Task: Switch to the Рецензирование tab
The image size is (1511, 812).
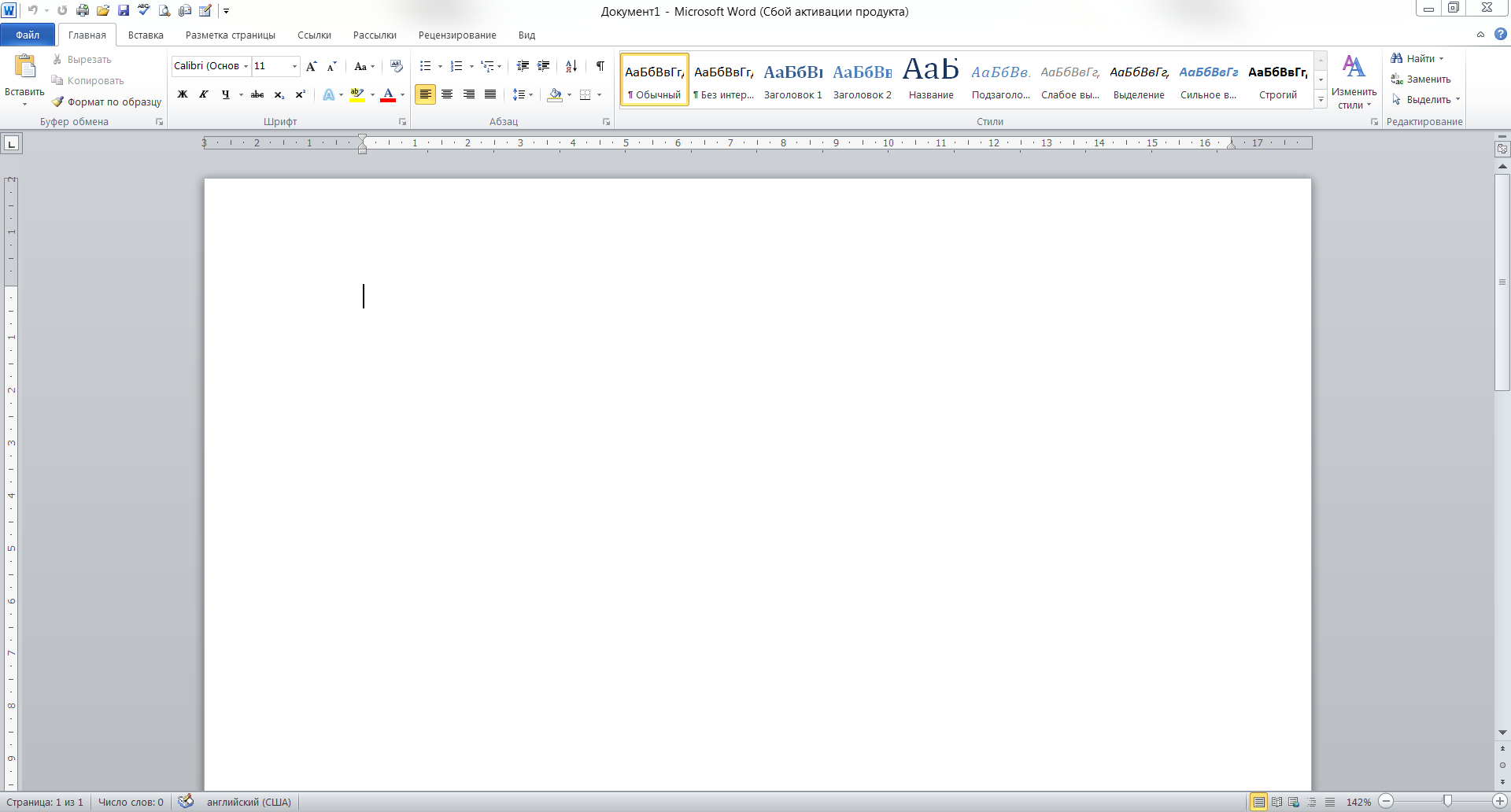Action: tap(457, 35)
